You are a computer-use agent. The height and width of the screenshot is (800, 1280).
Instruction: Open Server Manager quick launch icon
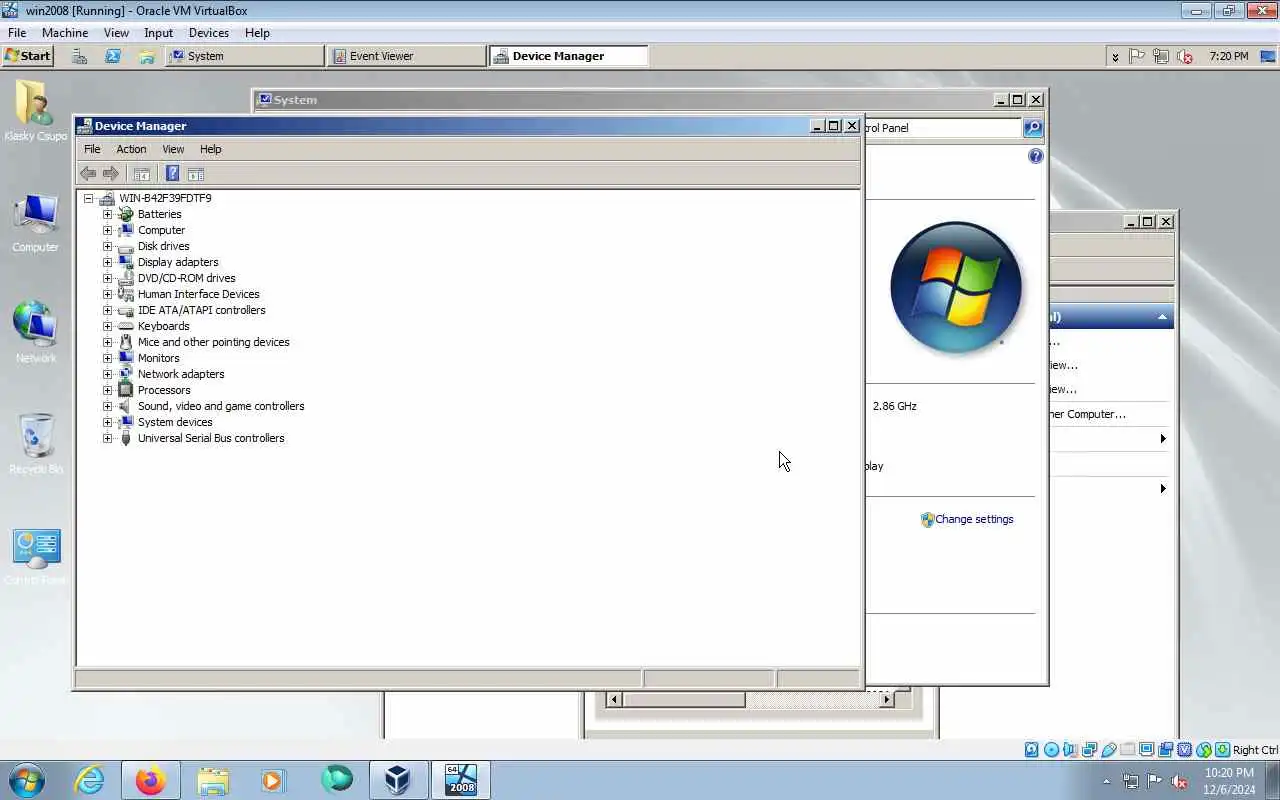click(80, 56)
